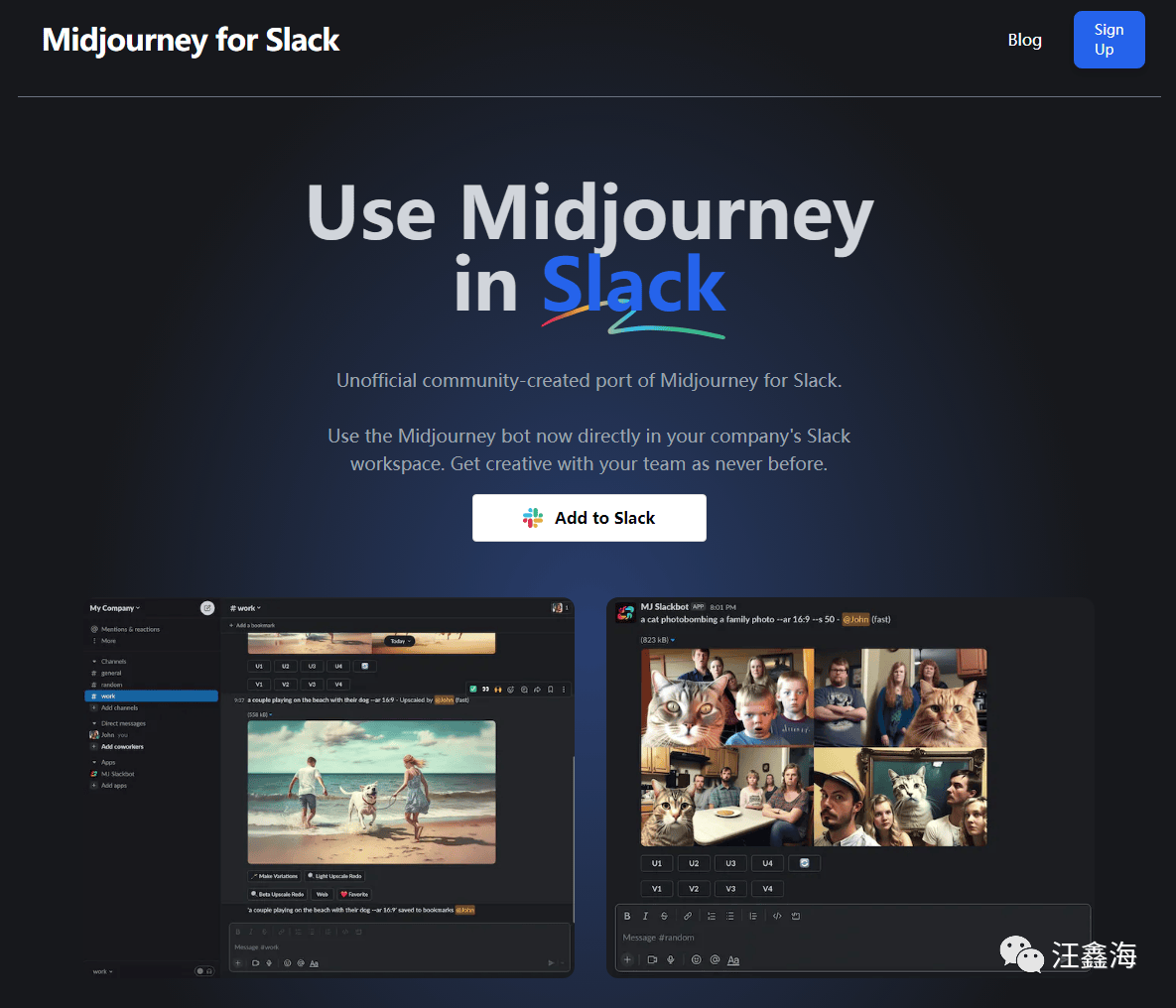Click the Add to Slack button

588,518
